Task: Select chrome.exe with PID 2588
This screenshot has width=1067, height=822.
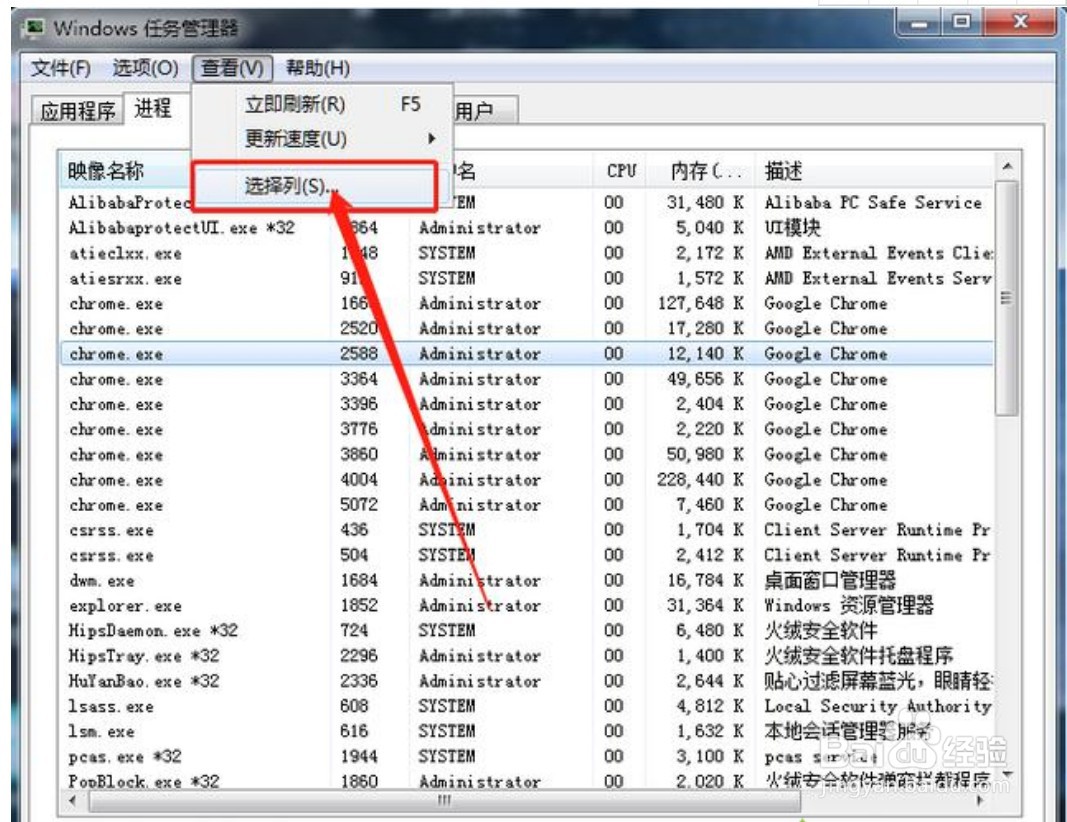Action: (527, 354)
